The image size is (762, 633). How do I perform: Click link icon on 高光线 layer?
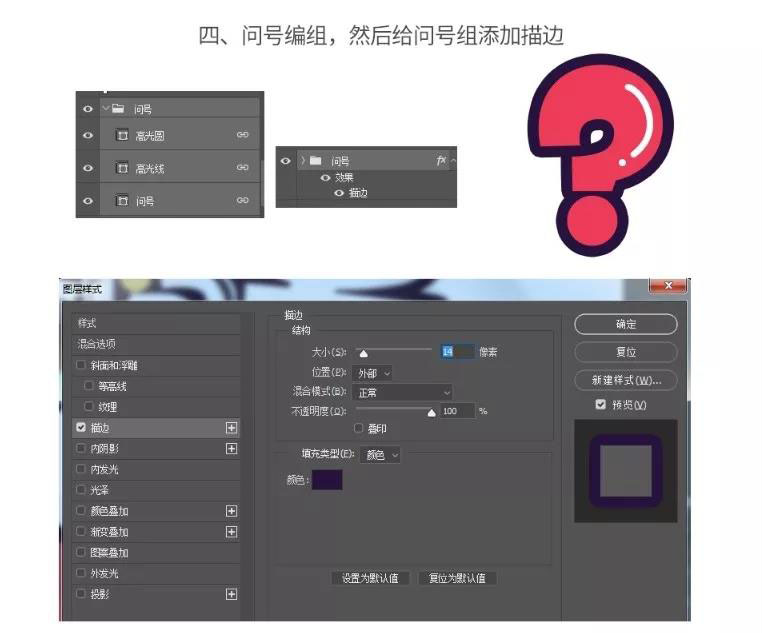click(242, 167)
